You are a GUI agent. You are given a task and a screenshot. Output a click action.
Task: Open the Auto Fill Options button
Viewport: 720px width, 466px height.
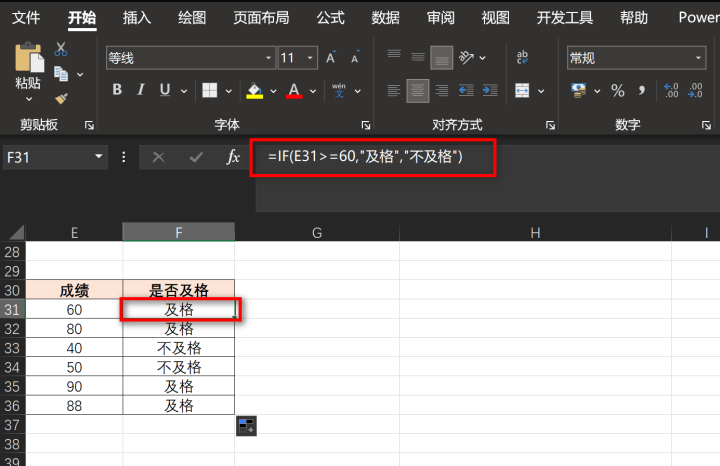(247, 426)
